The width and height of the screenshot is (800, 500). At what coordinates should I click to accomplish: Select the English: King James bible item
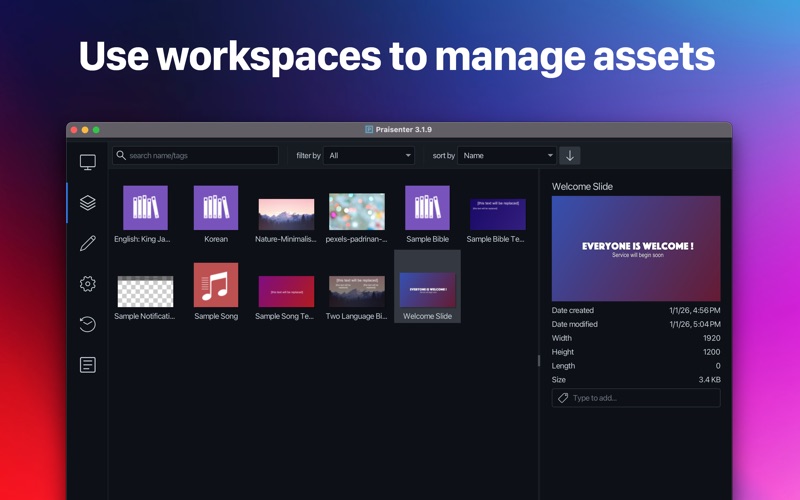[x=145, y=214]
